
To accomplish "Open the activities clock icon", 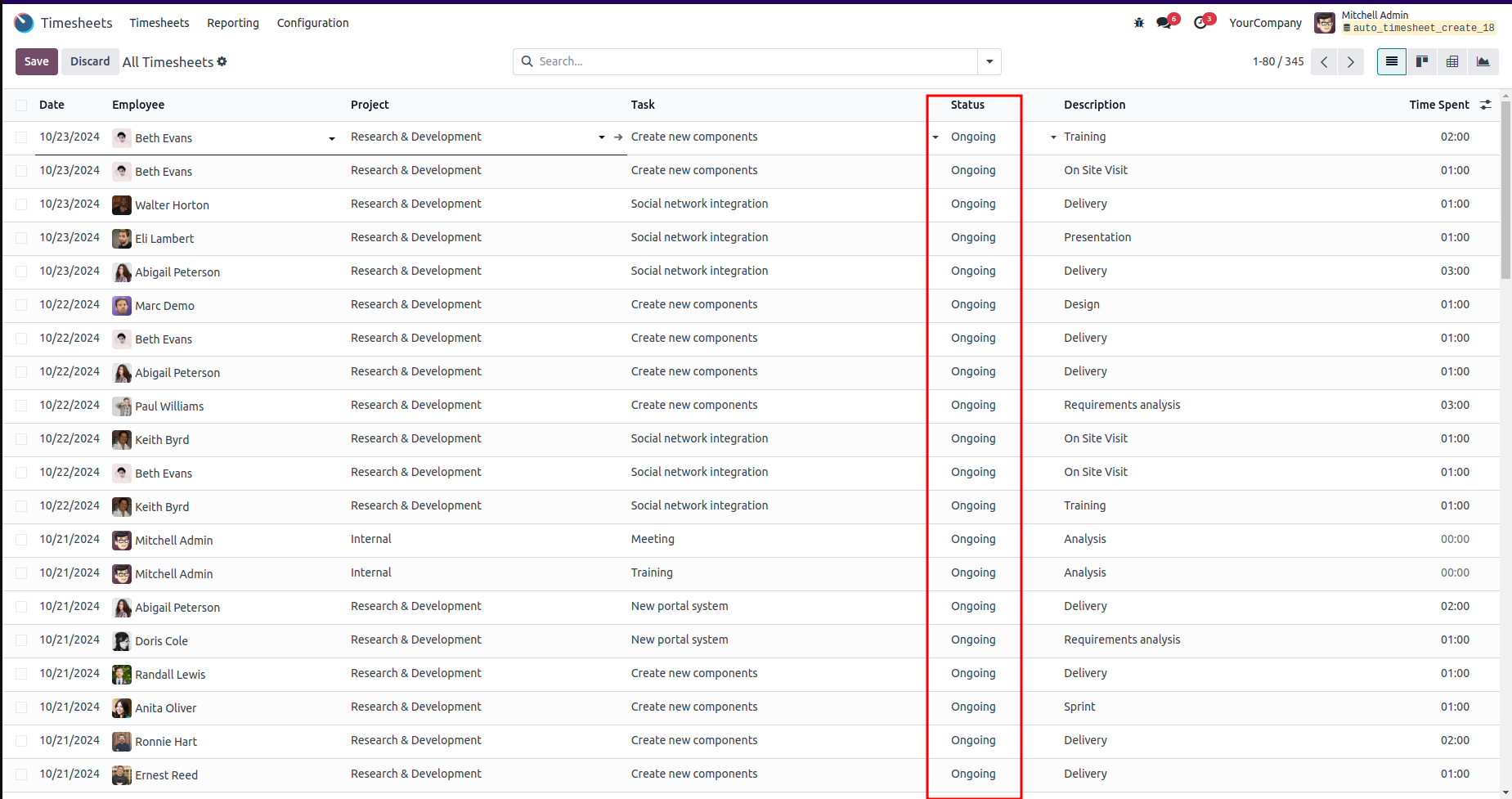I will [x=1200, y=23].
